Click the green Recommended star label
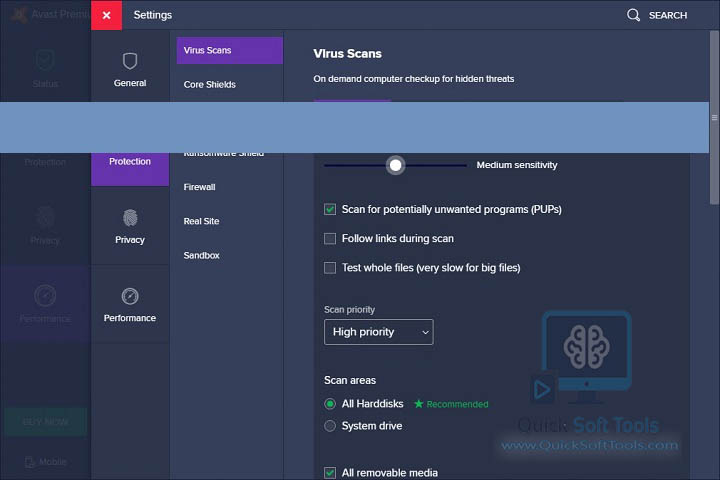This screenshot has height=480, width=720. point(451,404)
